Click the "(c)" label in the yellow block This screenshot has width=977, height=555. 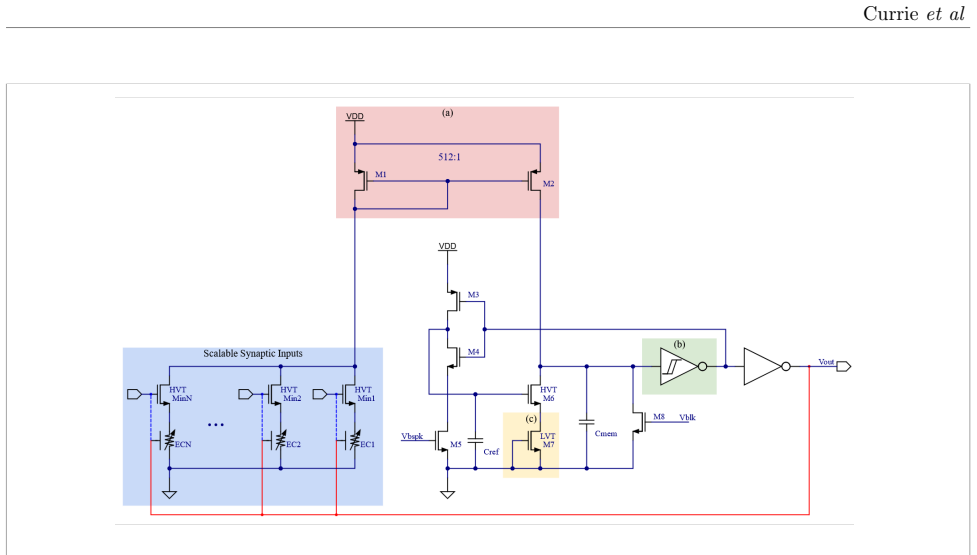click(x=531, y=419)
